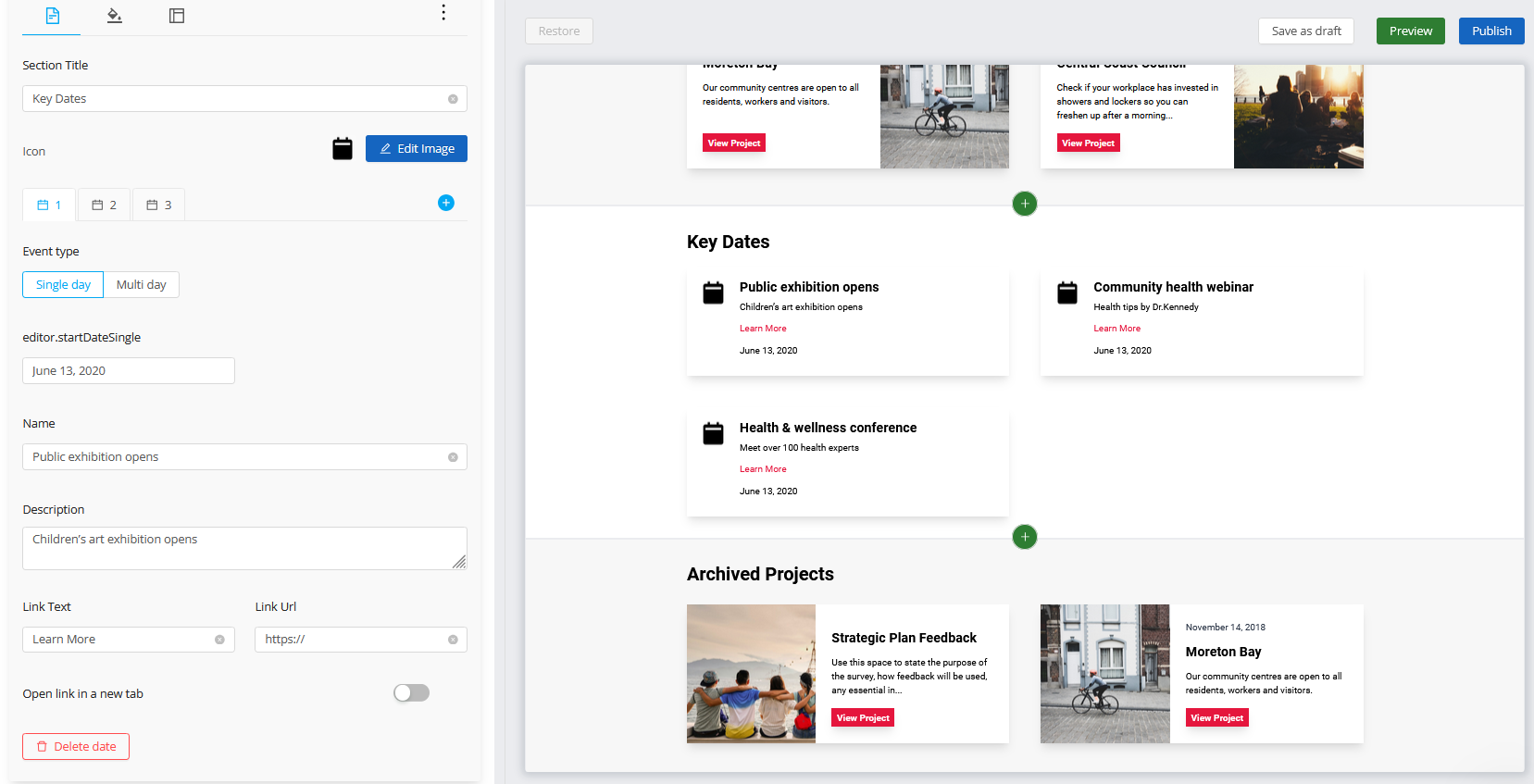Click the Delete date button

pos(76,747)
